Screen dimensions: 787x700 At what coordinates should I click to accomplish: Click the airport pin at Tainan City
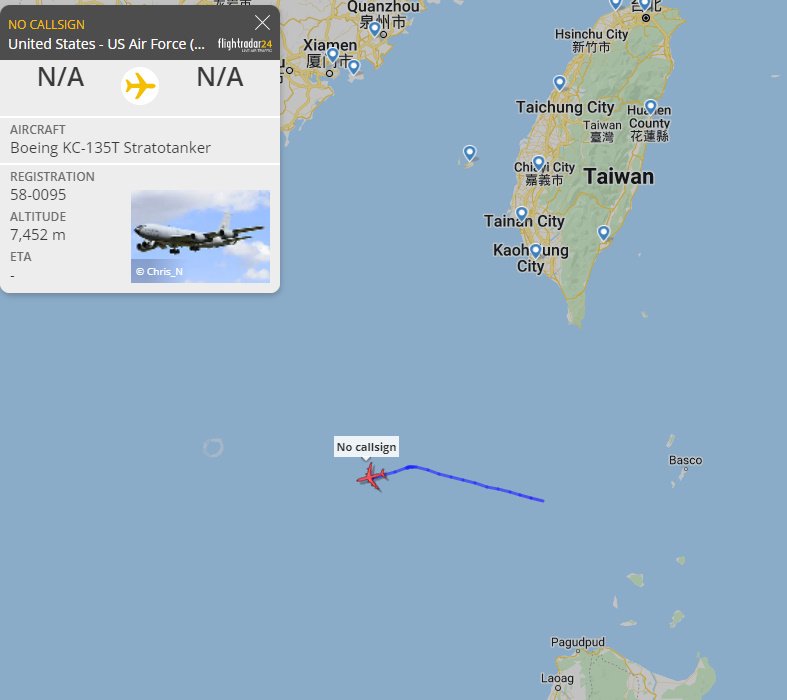521,214
